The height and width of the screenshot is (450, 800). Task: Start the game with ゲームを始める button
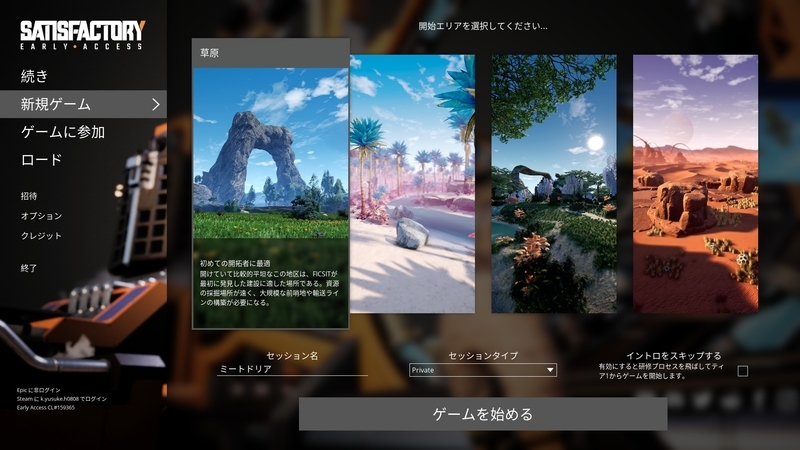tap(483, 414)
